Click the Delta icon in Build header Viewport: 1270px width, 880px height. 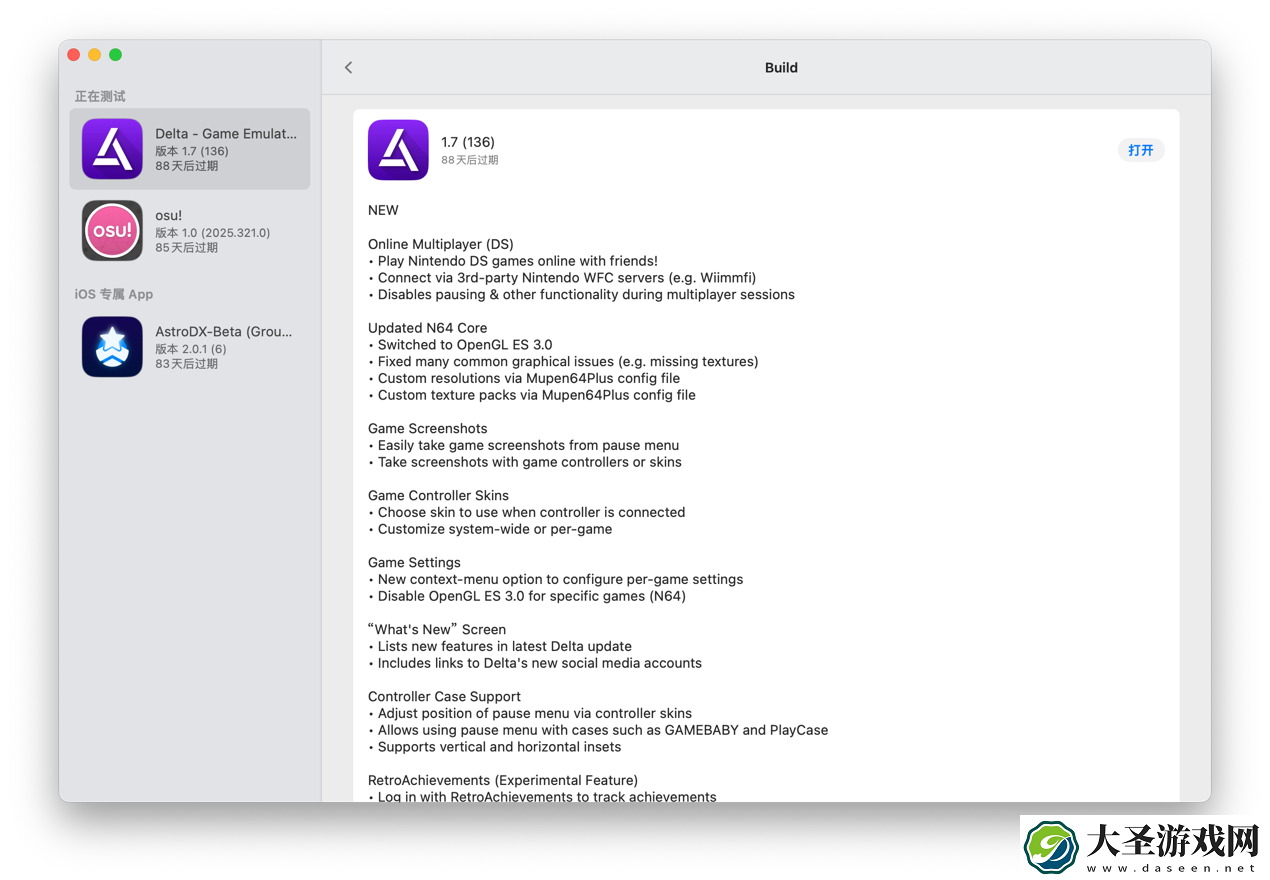click(x=398, y=150)
